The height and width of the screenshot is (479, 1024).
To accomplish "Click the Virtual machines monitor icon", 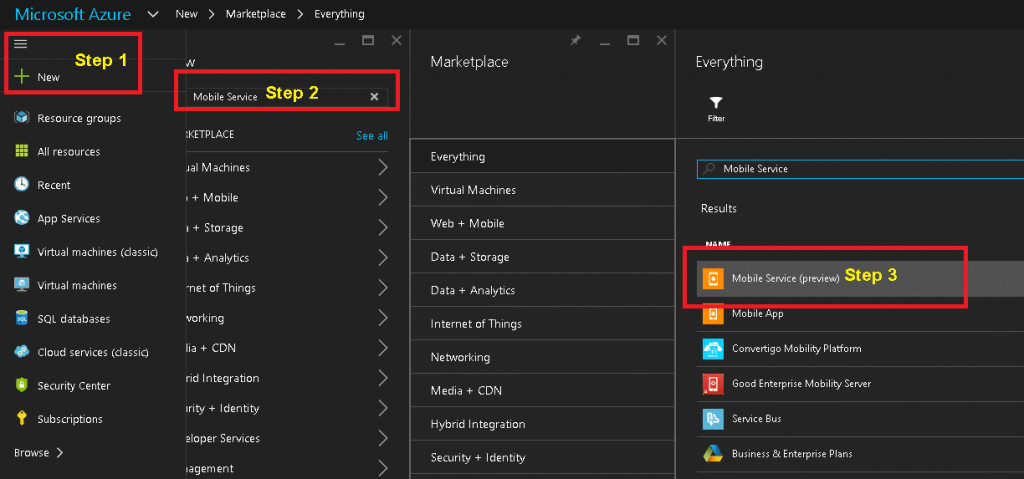I will pyautogui.click(x=22, y=286).
